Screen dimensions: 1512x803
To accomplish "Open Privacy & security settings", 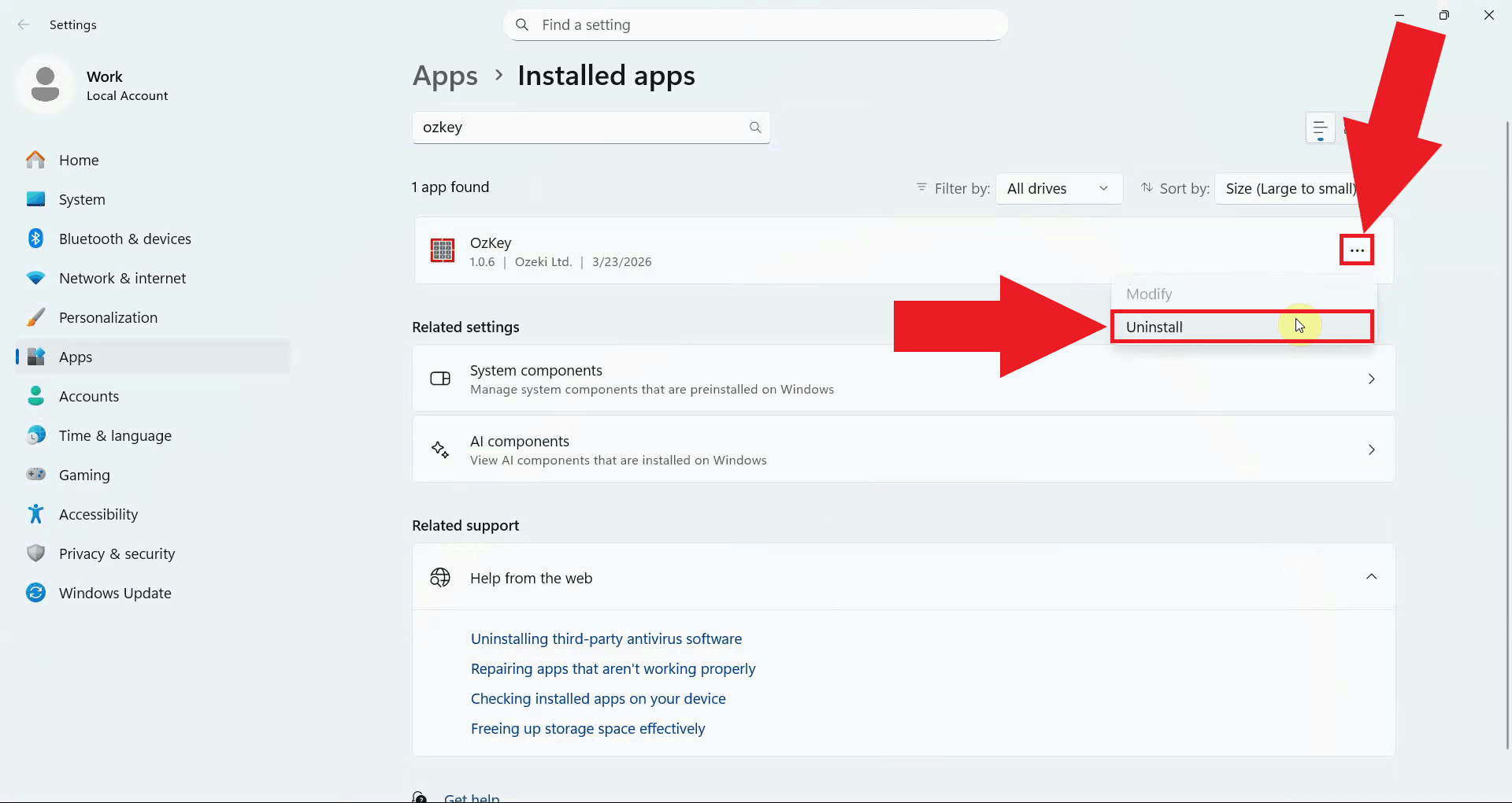I will pyautogui.click(x=117, y=553).
